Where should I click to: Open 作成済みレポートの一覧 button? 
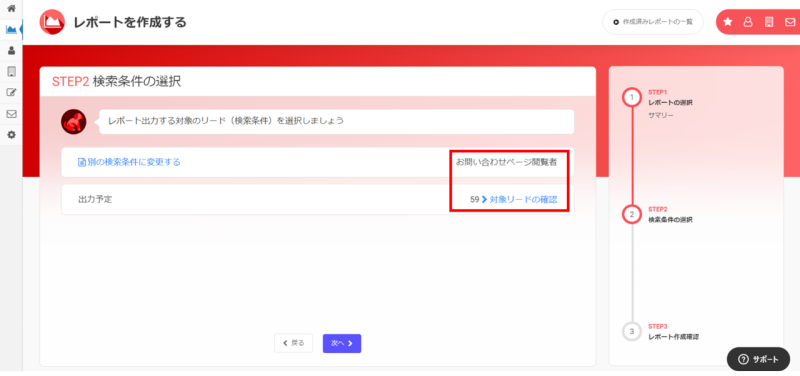653,22
